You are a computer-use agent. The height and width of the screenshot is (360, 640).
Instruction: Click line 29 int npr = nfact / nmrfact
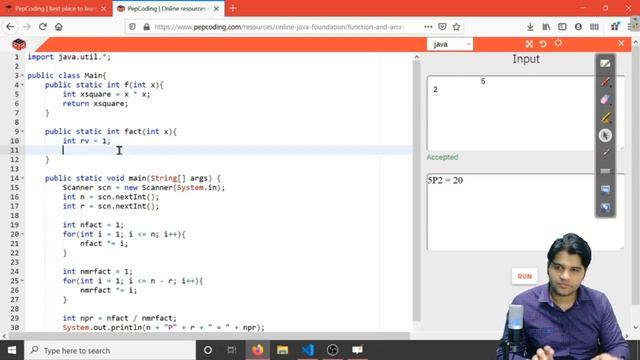pyautogui.click(x=120, y=318)
